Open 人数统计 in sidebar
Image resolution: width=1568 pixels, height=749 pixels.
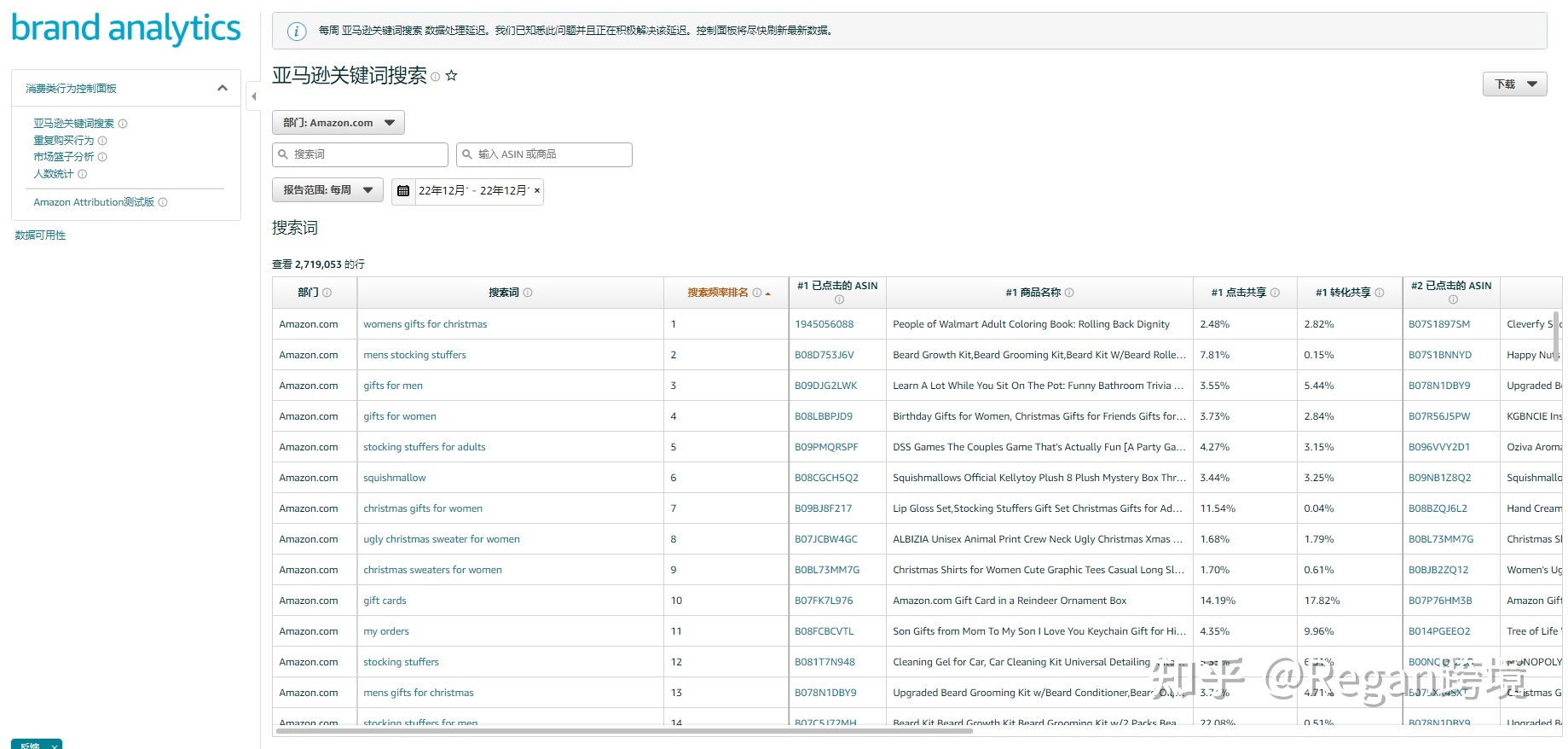click(54, 174)
